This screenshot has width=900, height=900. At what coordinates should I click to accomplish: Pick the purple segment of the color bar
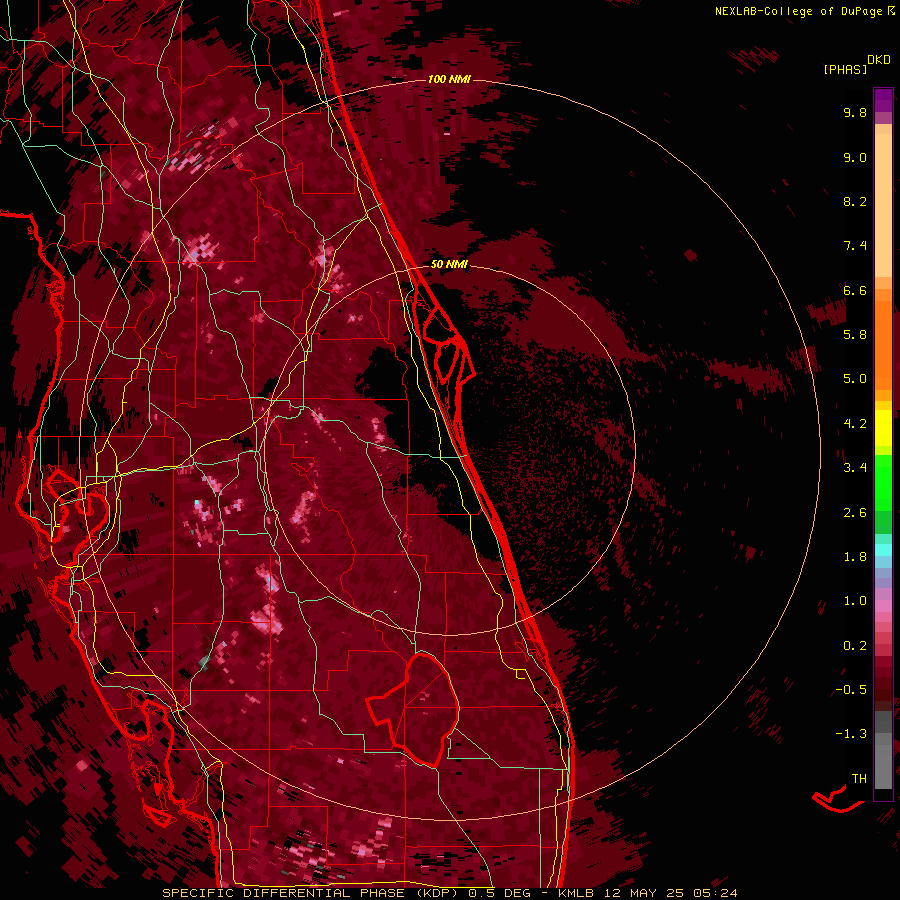883,101
